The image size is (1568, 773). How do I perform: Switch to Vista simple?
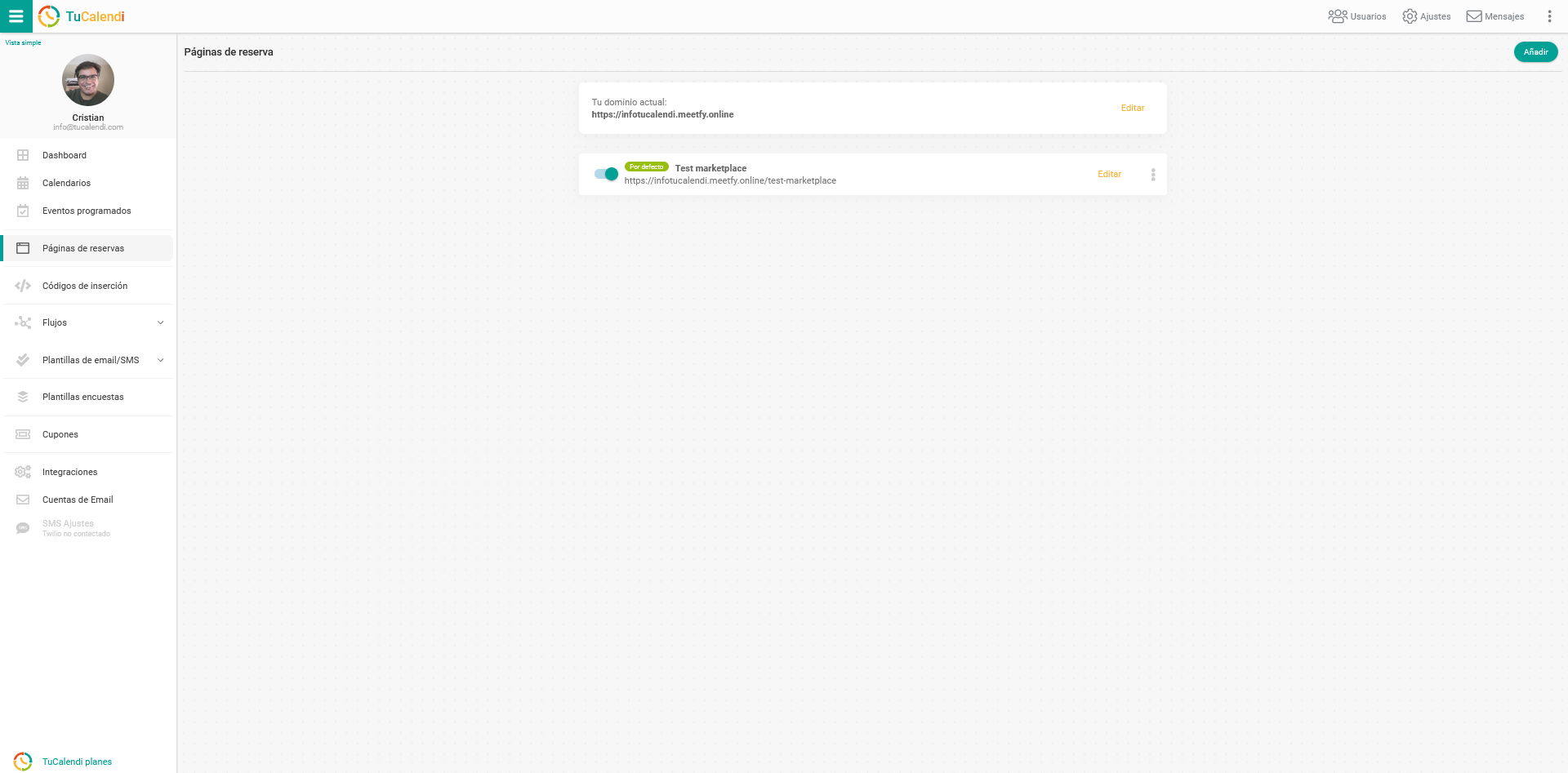pyautogui.click(x=23, y=42)
